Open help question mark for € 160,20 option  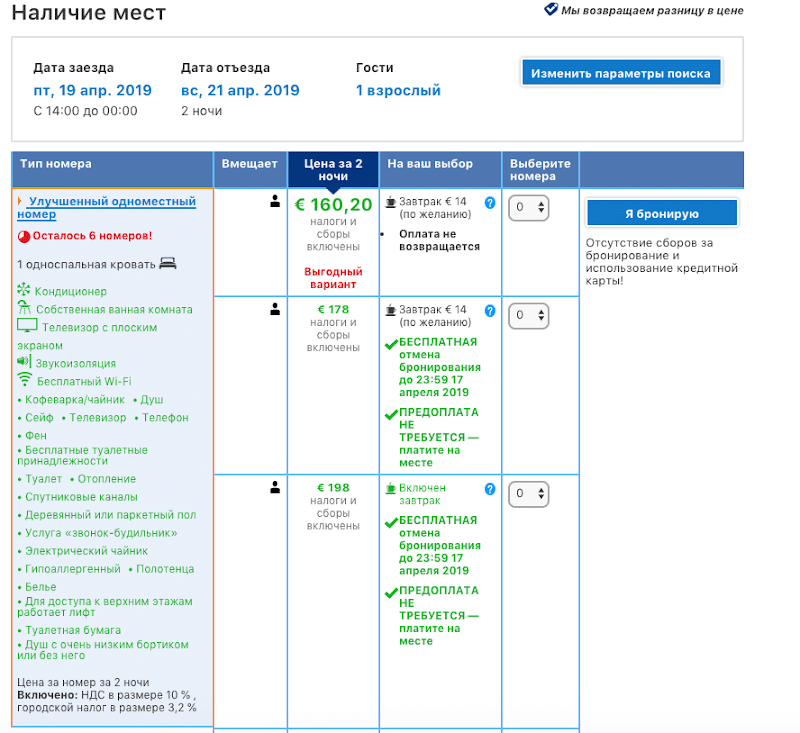pos(490,203)
